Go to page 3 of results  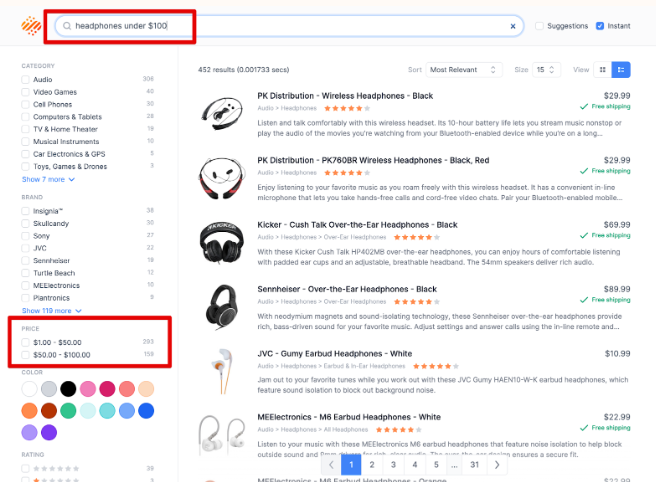pos(393,464)
